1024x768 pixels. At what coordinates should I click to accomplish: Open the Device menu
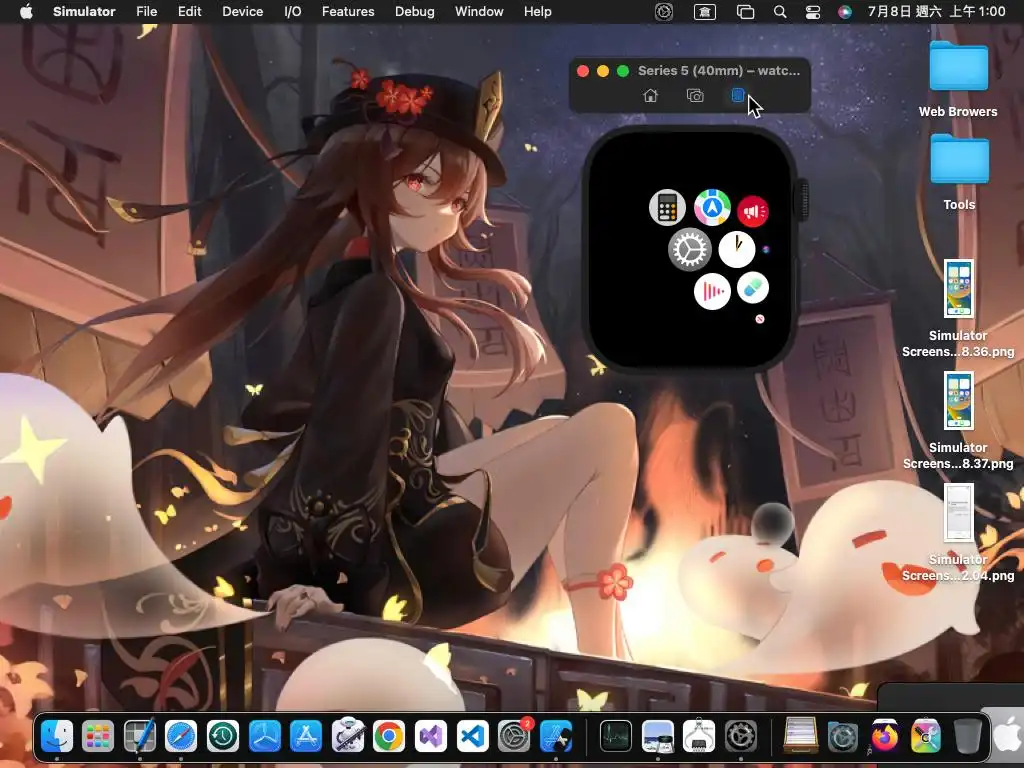click(x=242, y=11)
